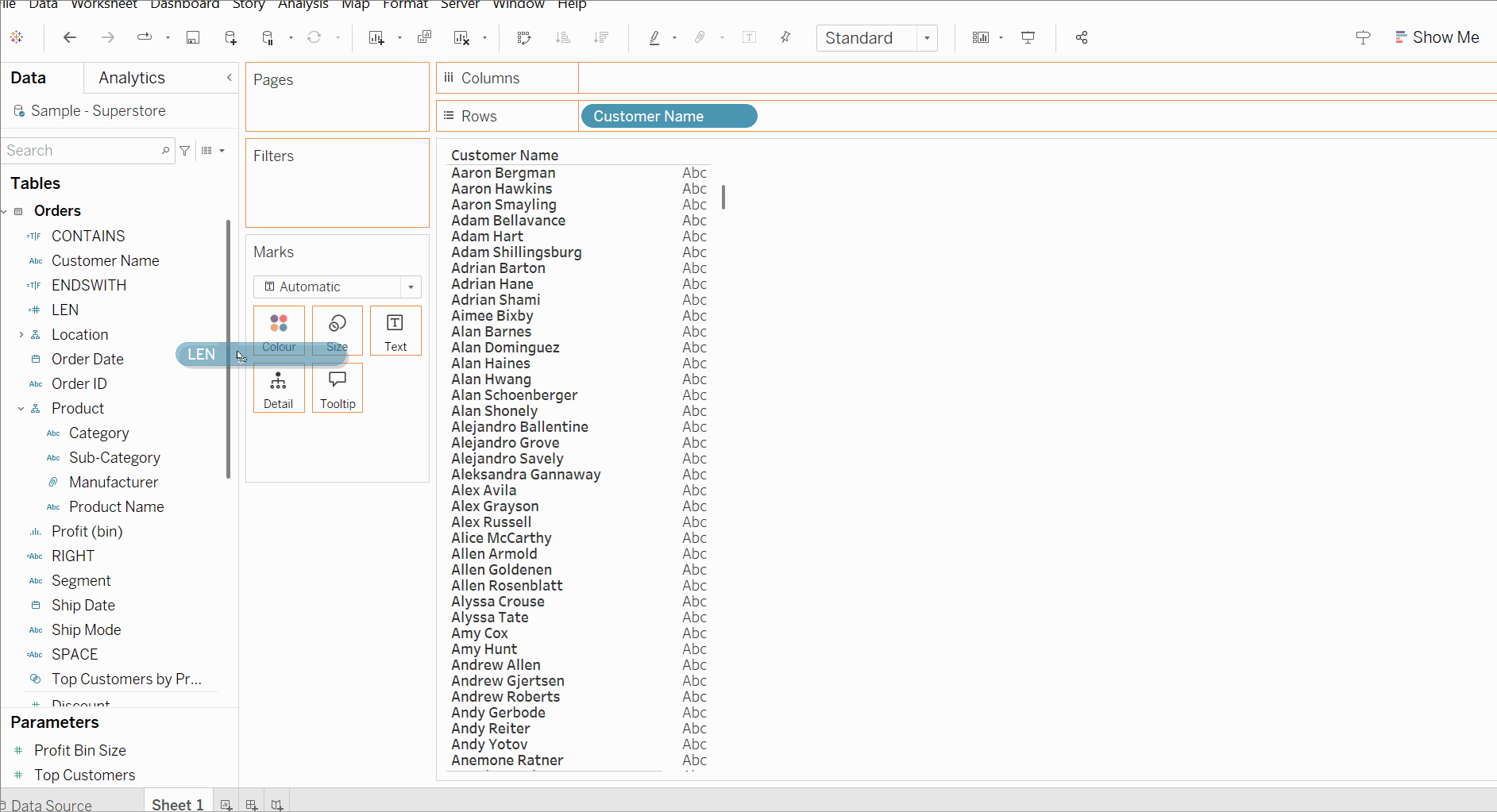Switch to the Analytics tab

pyautogui.click(x=132, y=78)
